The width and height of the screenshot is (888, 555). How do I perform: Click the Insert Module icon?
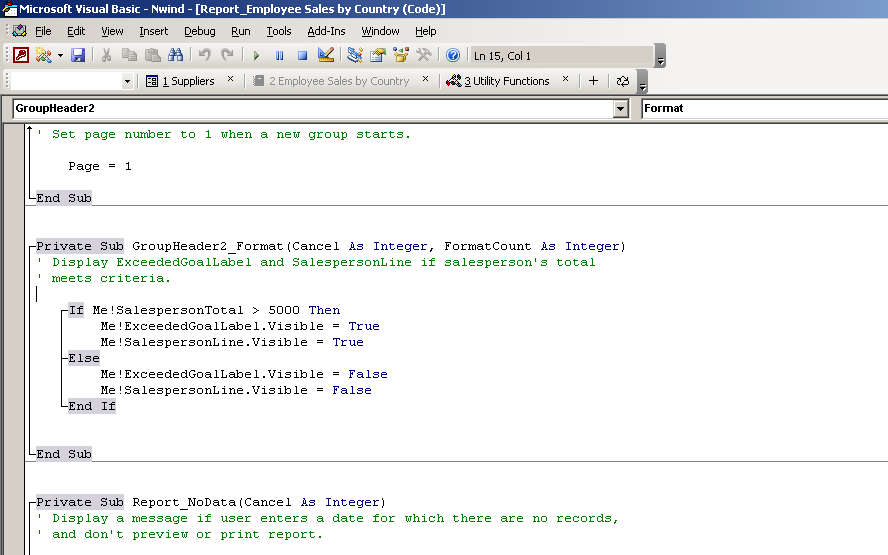[x=44, y=55]
